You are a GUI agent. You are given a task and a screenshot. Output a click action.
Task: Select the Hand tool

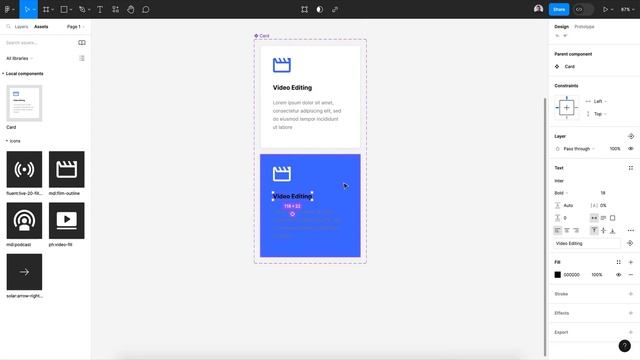[x=131, y=9]
